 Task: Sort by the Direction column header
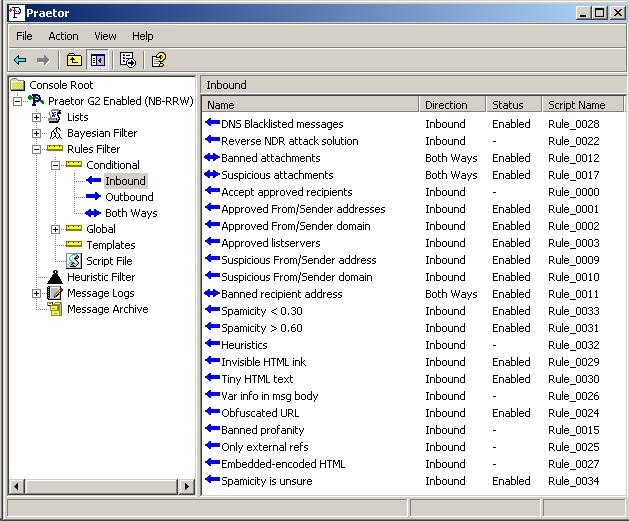click(x=452, y=105)
